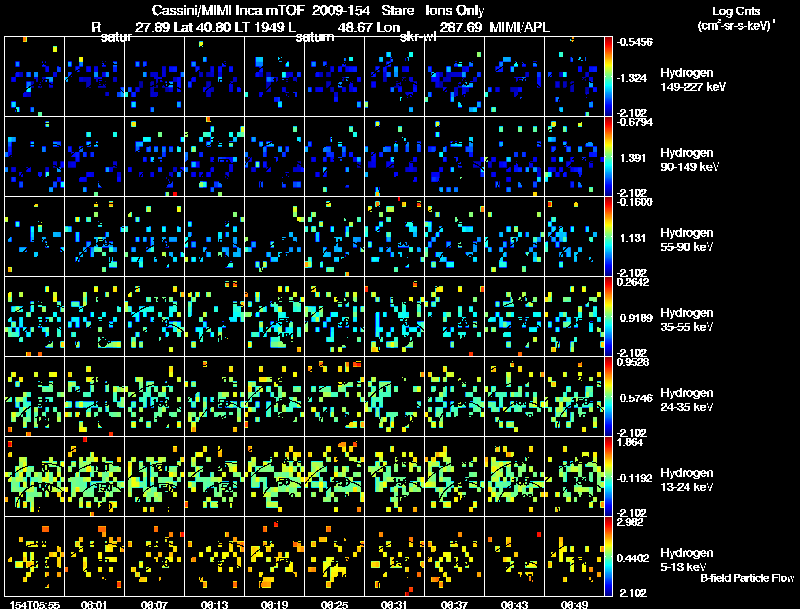This screenshot has width=800, height=609.
Task: Click the time axis label '06:19'
Action: click(274, 604)
